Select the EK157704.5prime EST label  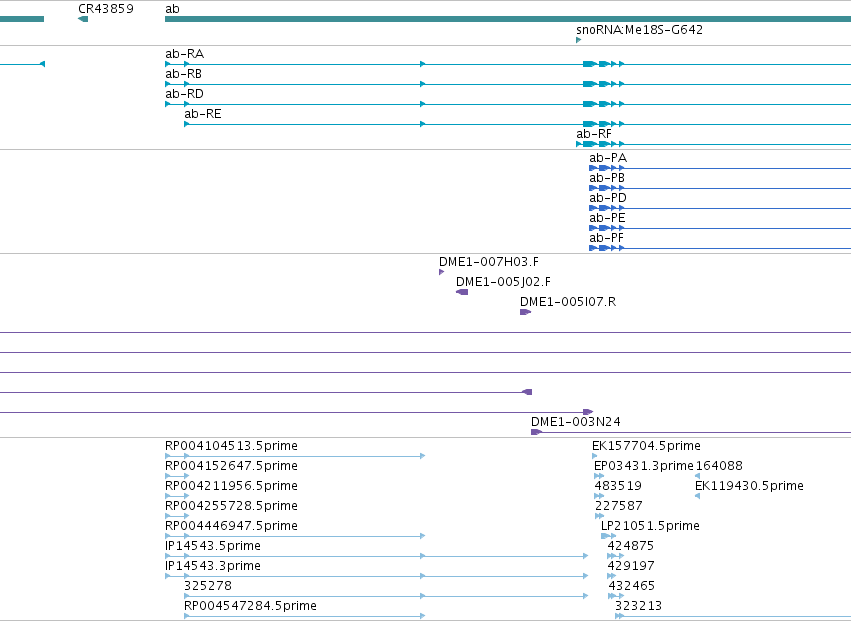[646, 446]
